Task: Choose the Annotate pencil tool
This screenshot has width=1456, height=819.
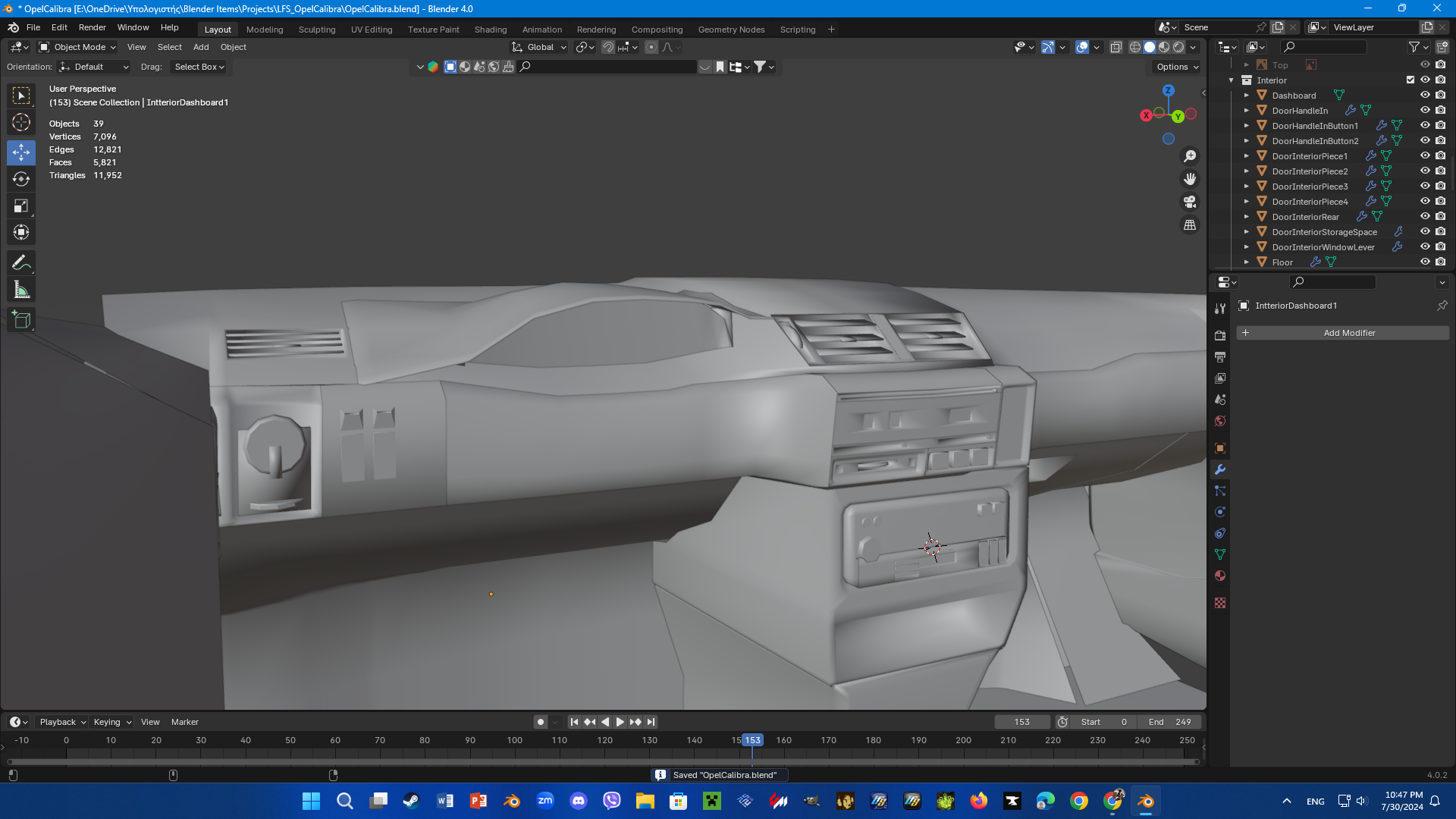Action: (21, 263)
